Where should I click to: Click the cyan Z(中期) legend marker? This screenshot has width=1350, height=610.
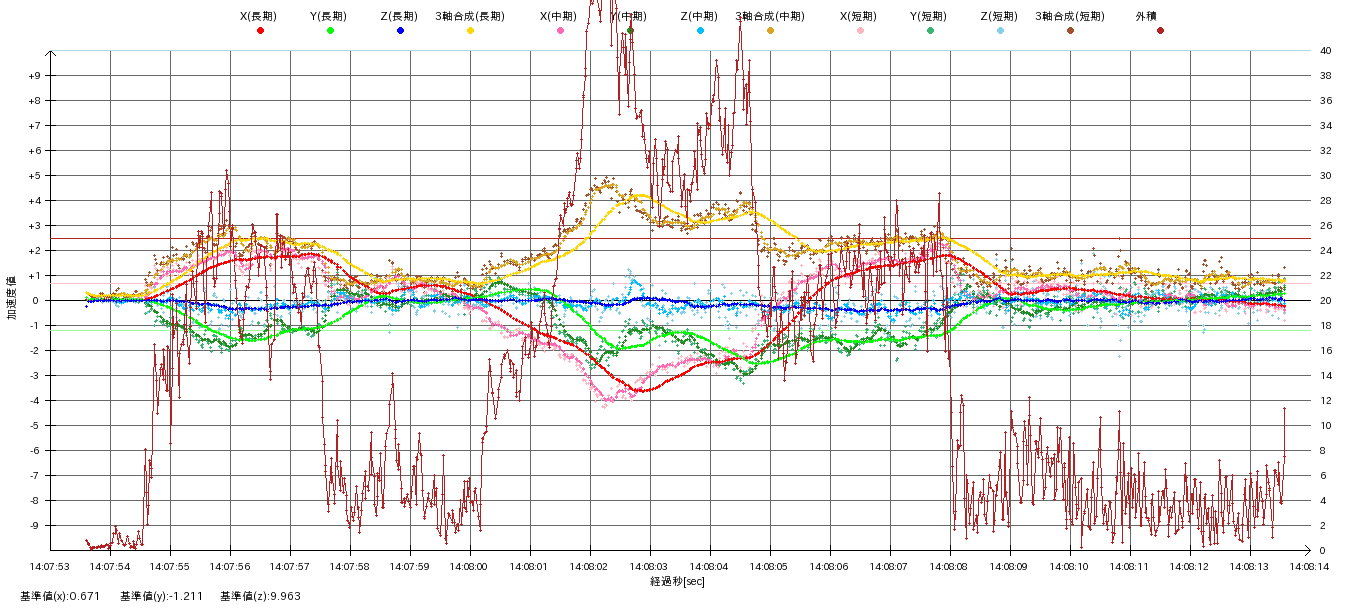coord(700,31)
